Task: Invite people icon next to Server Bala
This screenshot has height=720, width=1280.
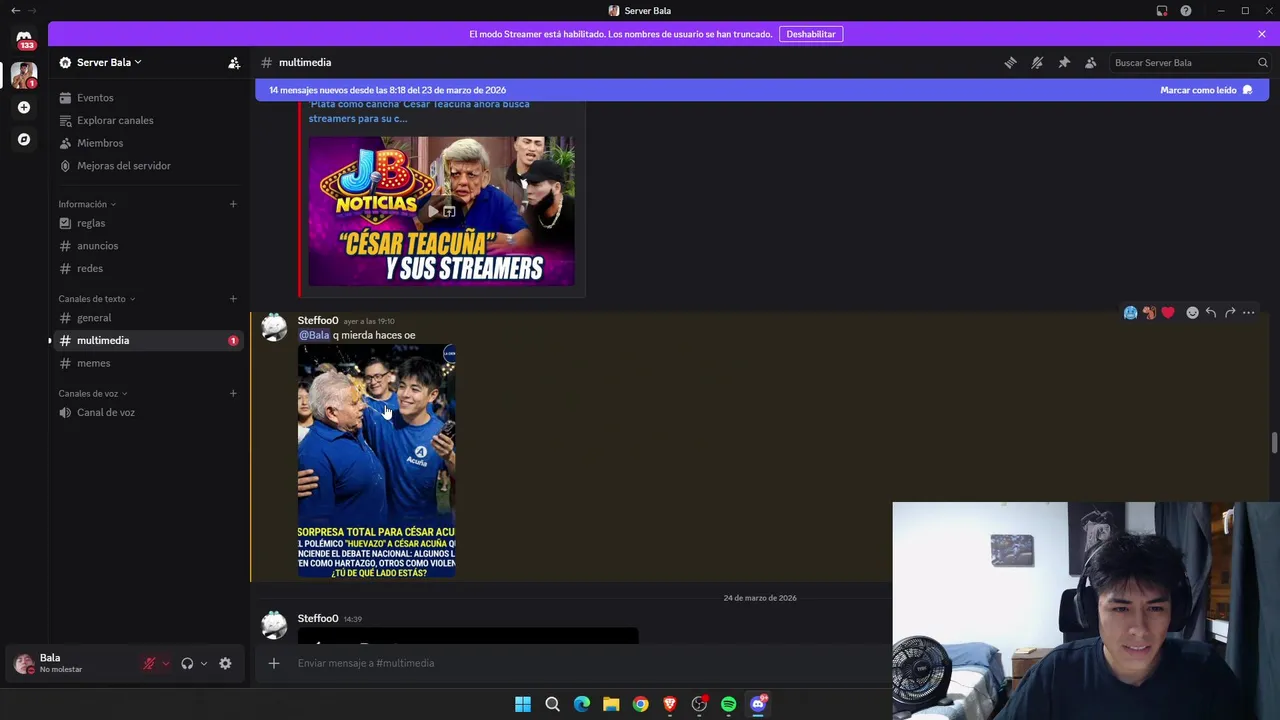Action: click(x=234, y=62)
